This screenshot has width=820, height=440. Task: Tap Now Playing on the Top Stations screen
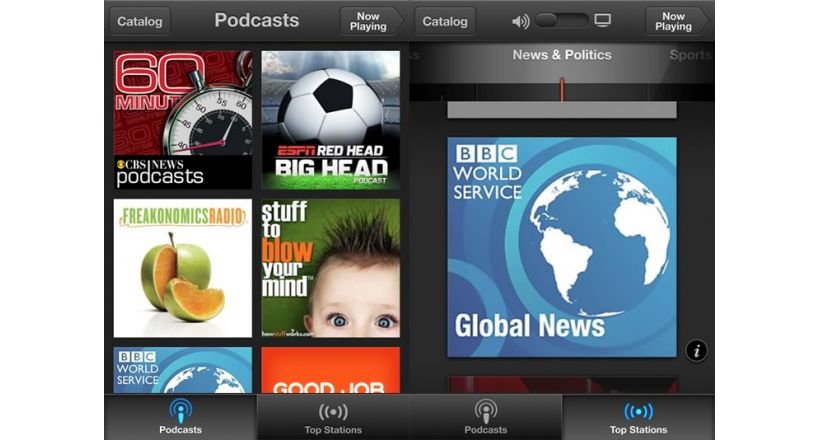click(x=677, y=21)
